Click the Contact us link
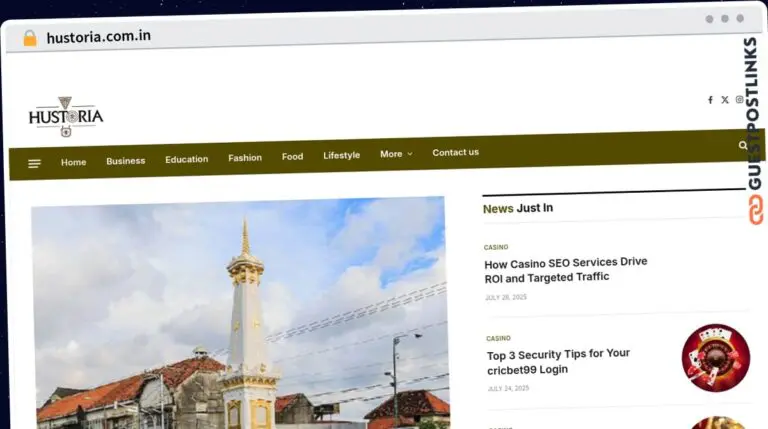 coord(455,152)
